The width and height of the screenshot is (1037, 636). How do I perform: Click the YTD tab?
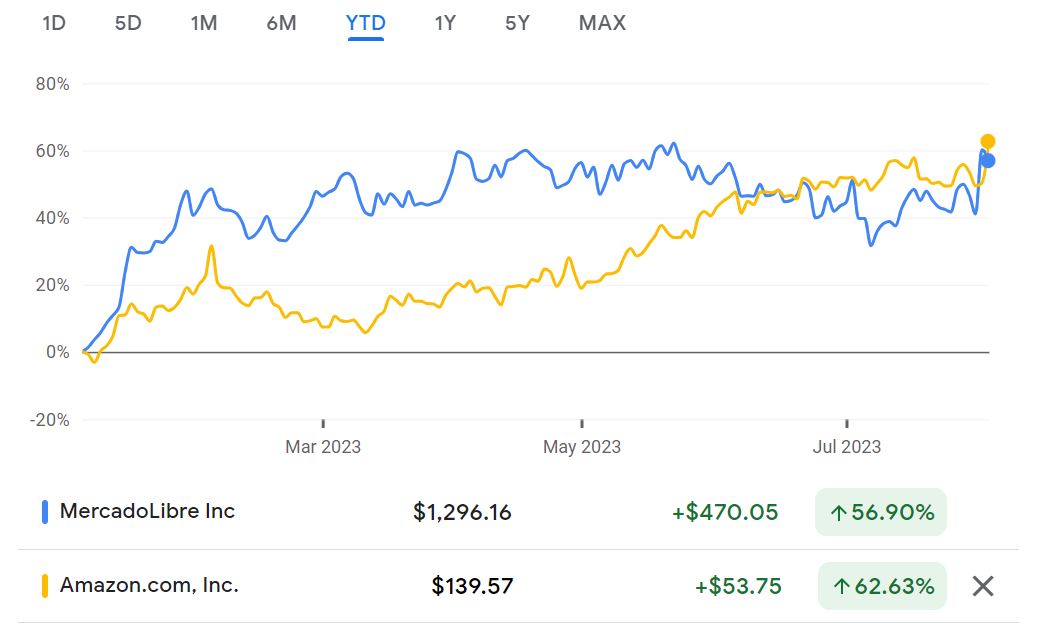[366, 22]
